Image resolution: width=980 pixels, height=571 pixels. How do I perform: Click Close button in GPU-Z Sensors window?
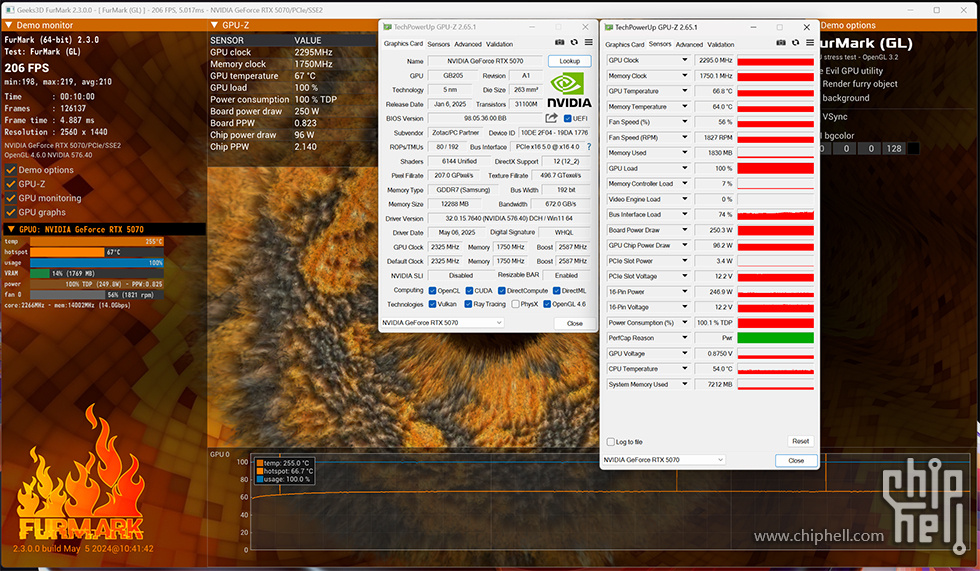(x=796, y=460)
